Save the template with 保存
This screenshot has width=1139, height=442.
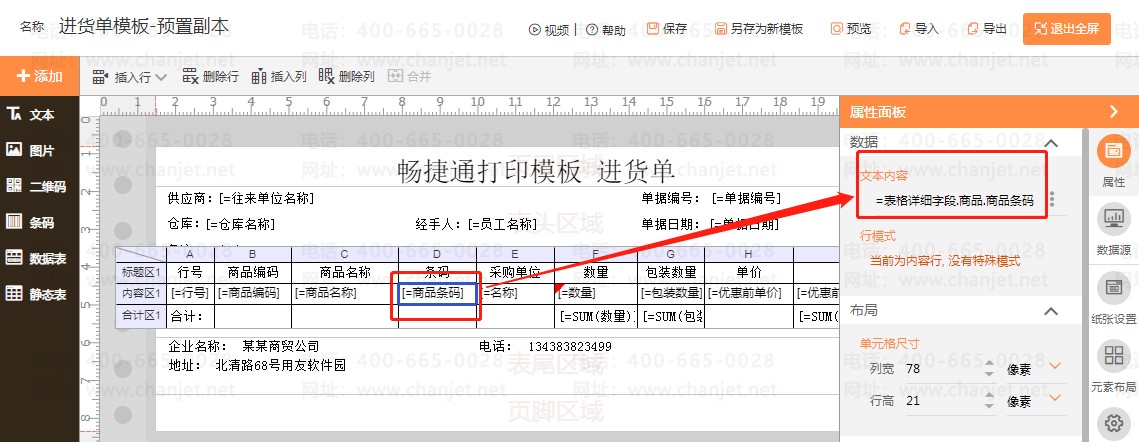pyautogui.click(x=667, y=29)
